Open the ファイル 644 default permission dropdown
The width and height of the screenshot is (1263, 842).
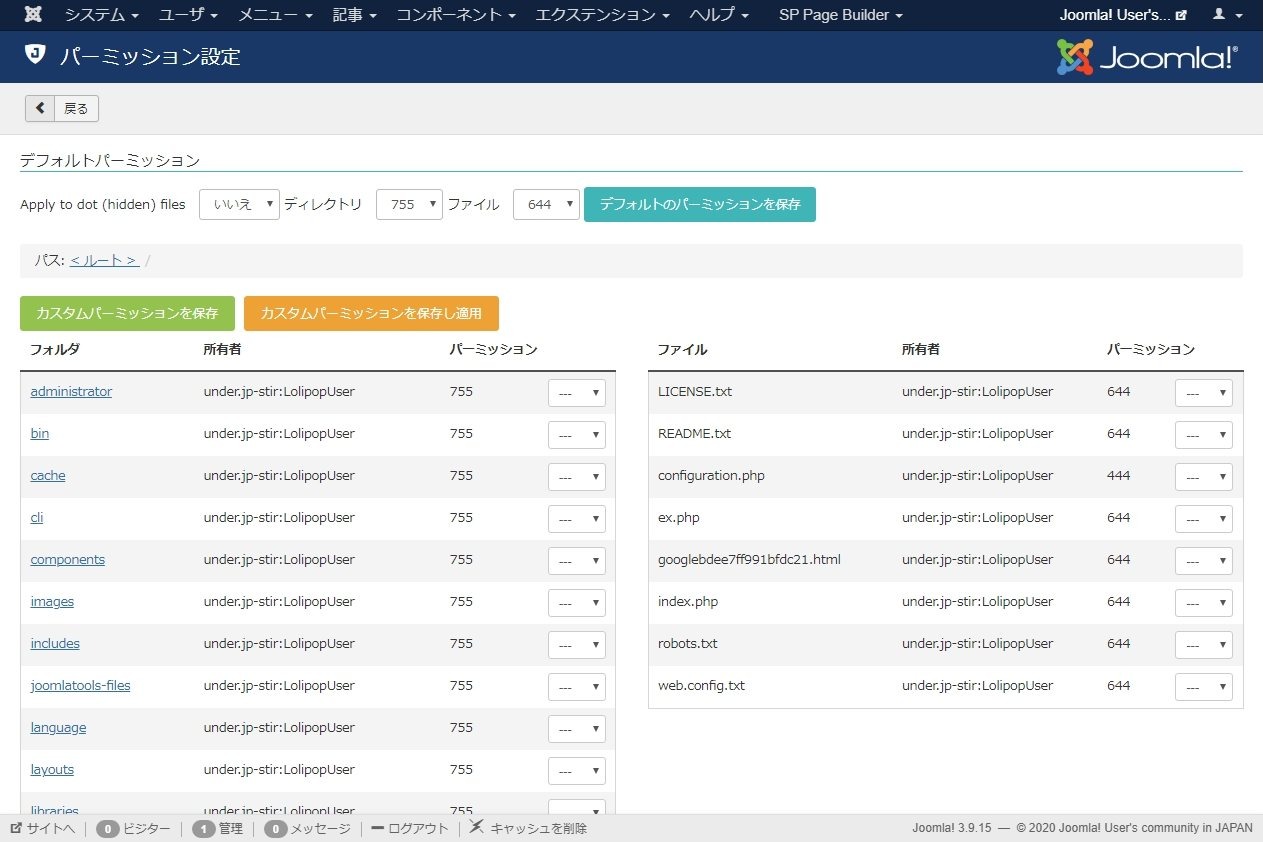[546, 204]
